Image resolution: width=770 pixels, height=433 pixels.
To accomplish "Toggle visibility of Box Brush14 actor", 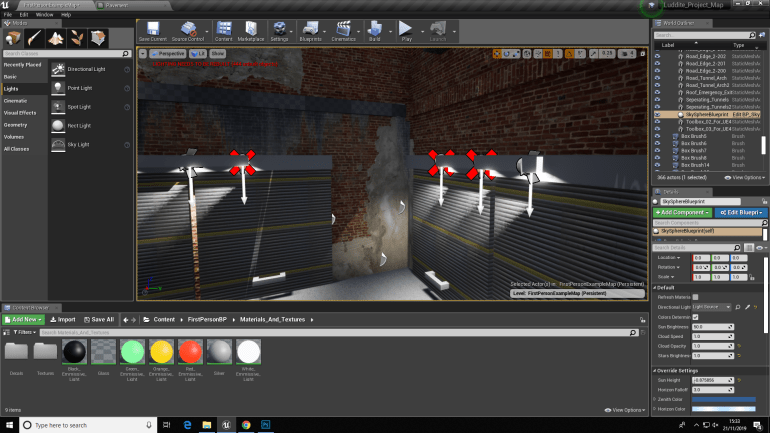I will pyautogui.click(x=657, y=165).
